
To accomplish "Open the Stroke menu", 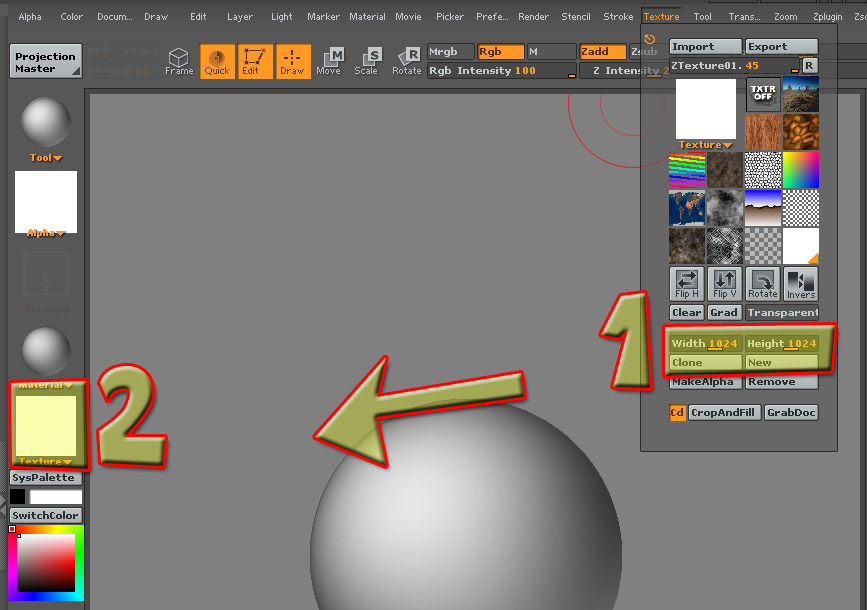I will [618, 17].
